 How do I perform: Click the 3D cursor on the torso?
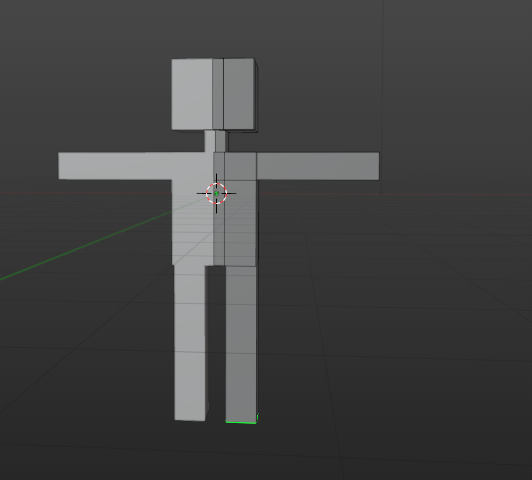pos(216,193)
